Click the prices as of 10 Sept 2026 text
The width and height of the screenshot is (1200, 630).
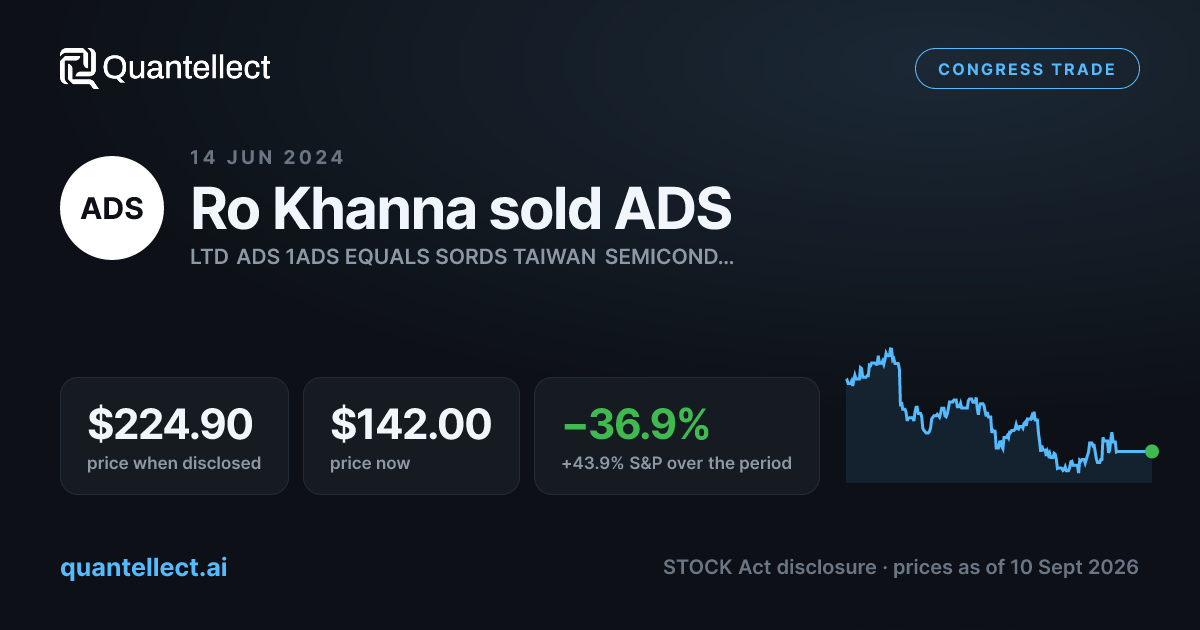point(1016,567)
